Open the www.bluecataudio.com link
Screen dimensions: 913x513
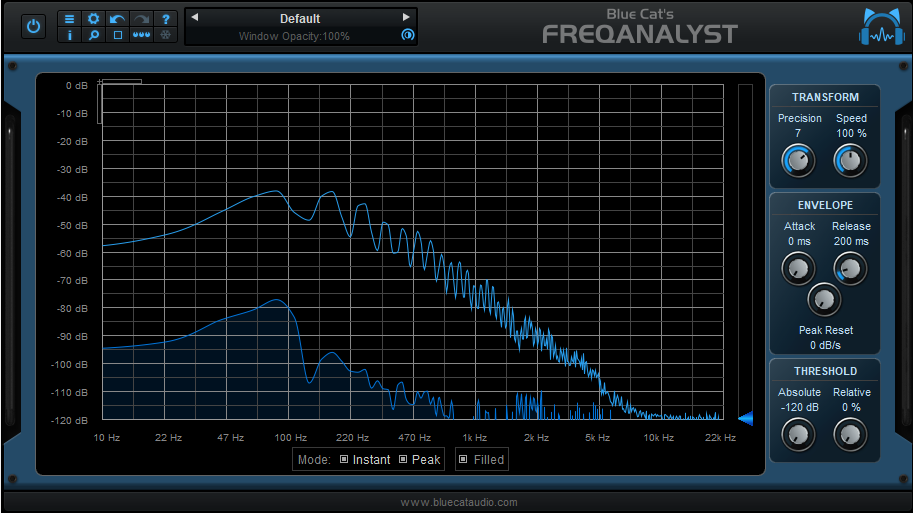[459, 502]
